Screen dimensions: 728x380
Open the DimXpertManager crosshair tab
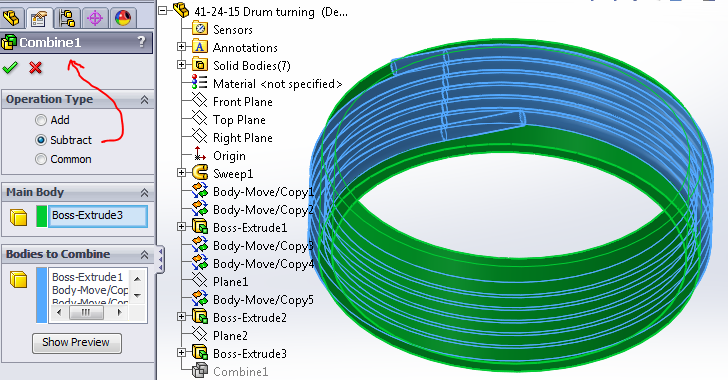(x=95, y=18)
